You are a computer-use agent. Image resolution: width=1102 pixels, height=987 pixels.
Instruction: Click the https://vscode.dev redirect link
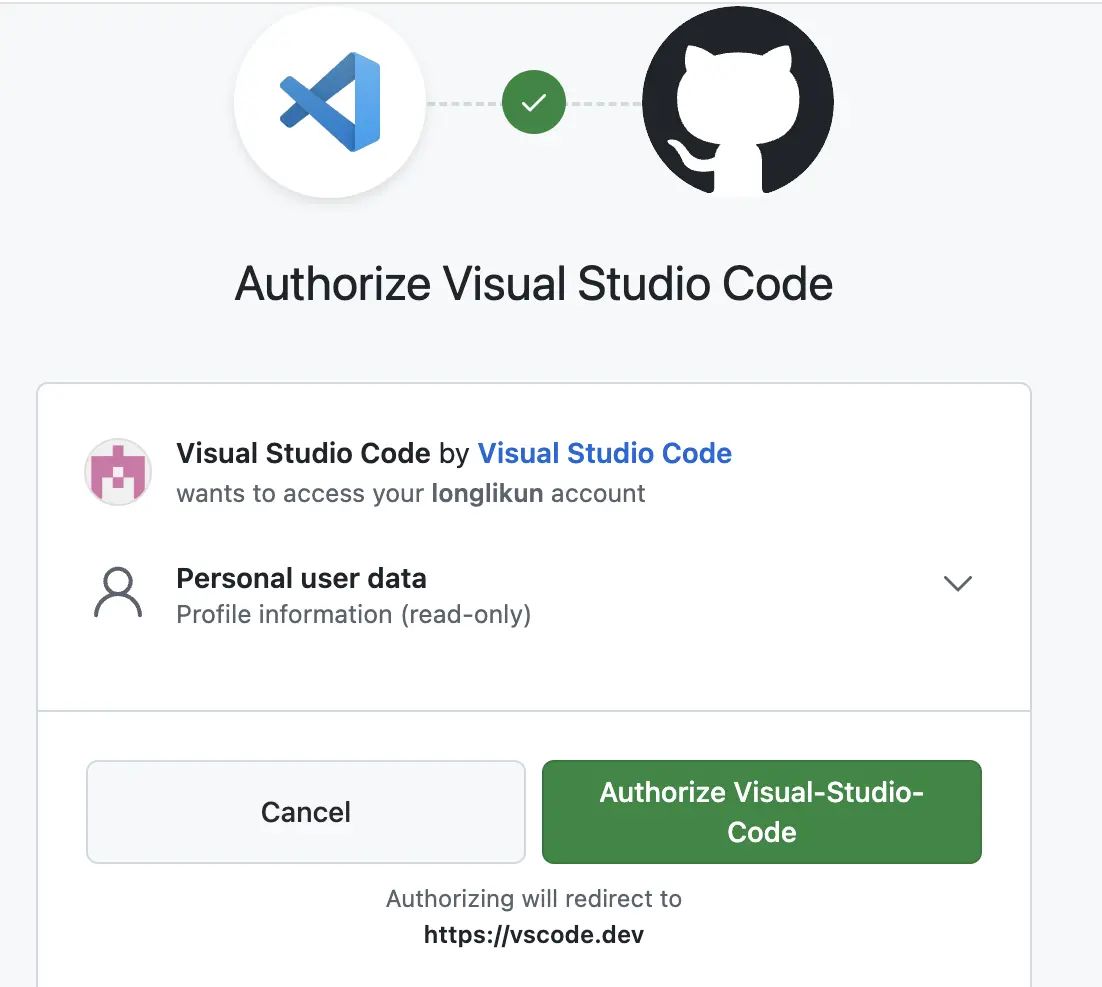535,934
